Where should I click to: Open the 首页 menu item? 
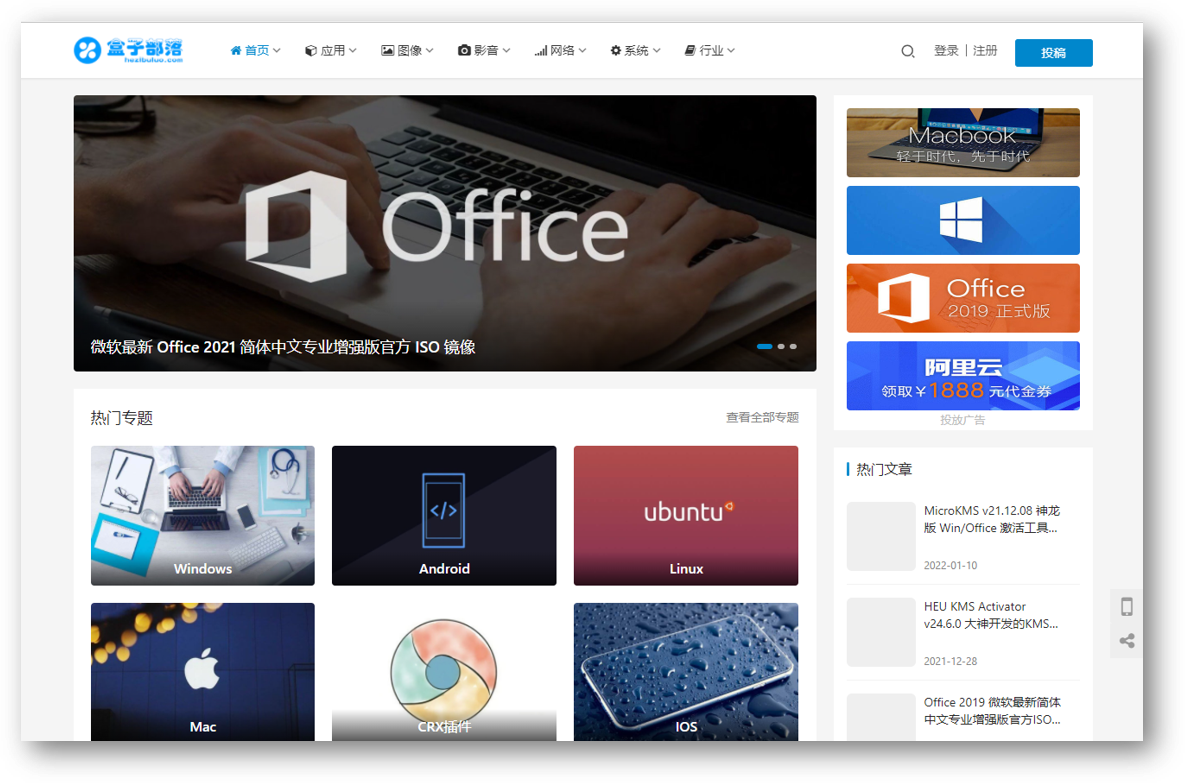coord(255,51)
